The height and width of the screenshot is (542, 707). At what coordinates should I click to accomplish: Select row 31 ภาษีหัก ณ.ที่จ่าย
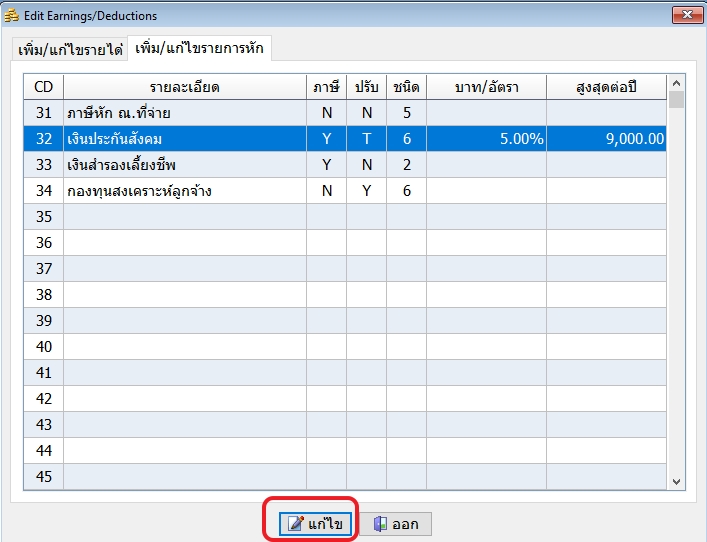point(184,113)
